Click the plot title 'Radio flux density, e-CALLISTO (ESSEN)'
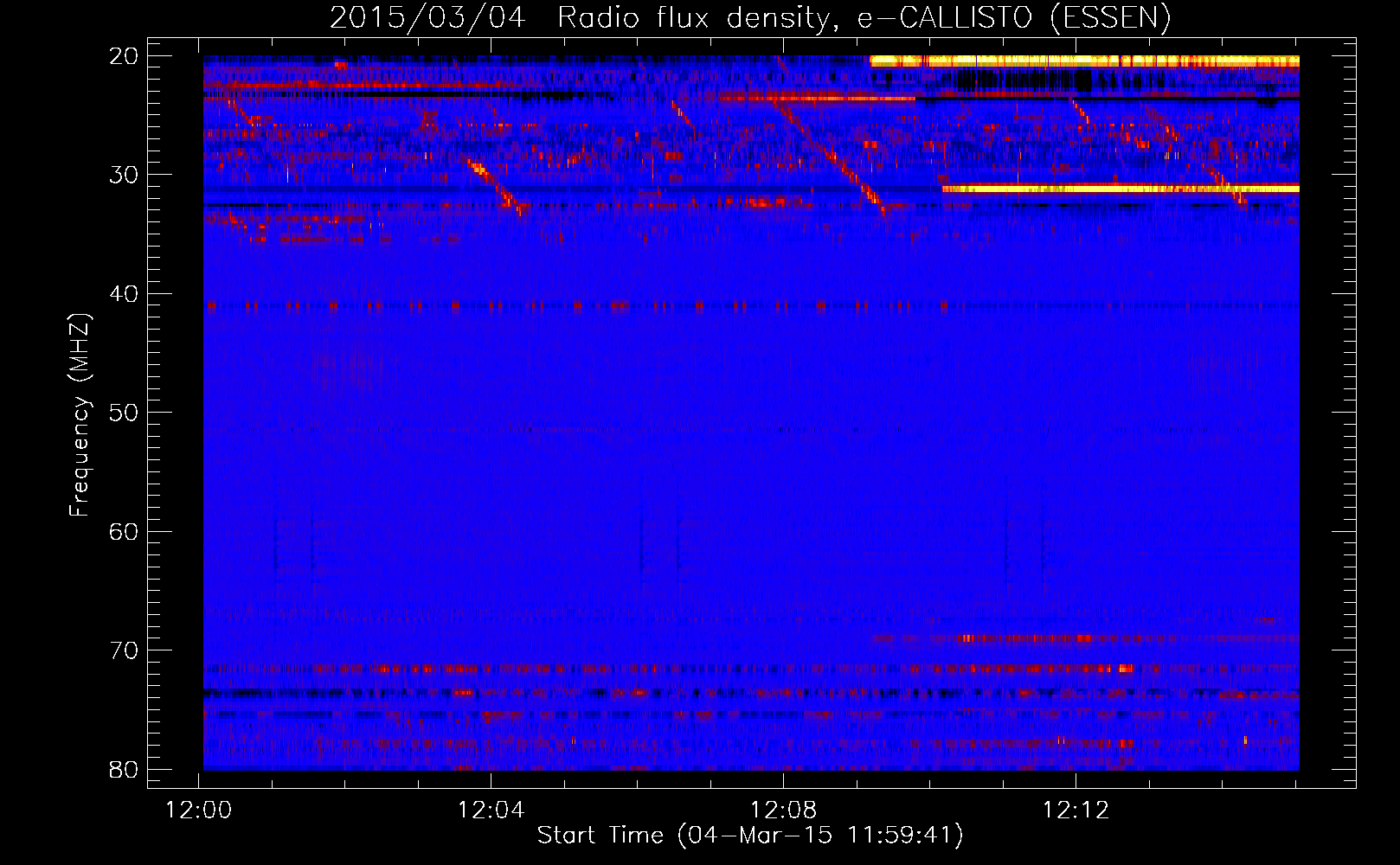1400x865 pixels. click(864, 17)
